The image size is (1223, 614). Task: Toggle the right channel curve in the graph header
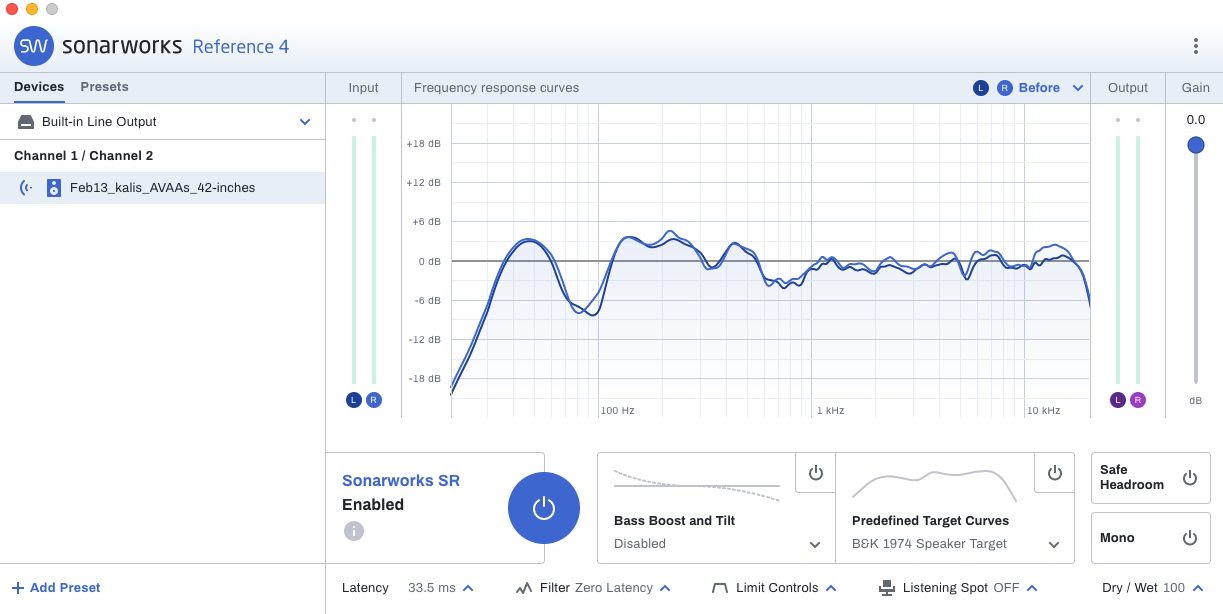point(1005,88)
